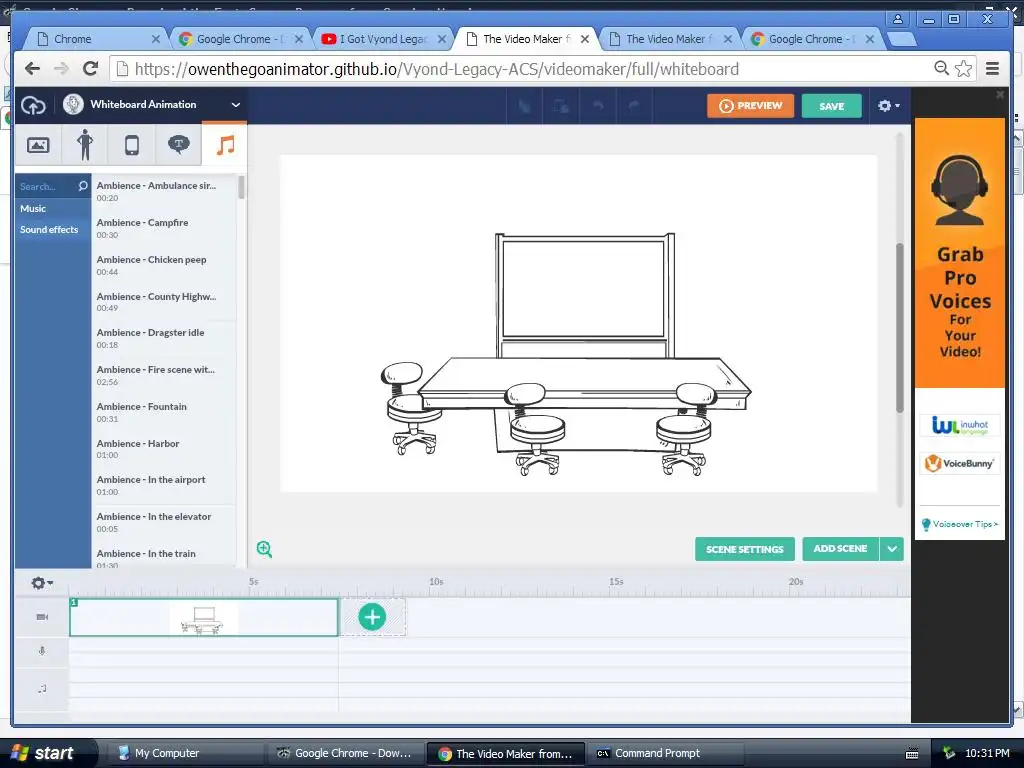Click the green SAVE button
The width and height of the screenshot is (1024, 768).
point(831,106)
